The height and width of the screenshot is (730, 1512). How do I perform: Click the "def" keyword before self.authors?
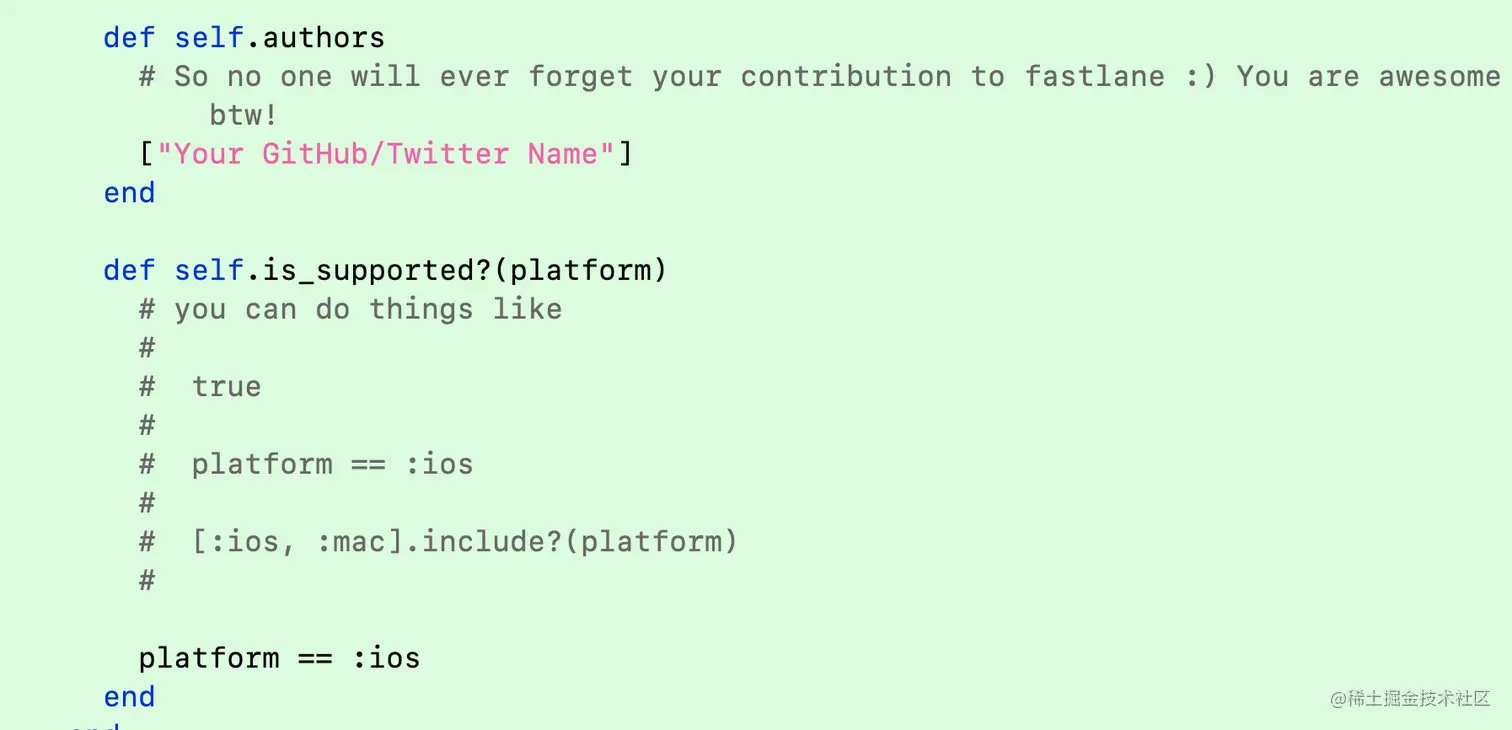(x=129, y=38)
